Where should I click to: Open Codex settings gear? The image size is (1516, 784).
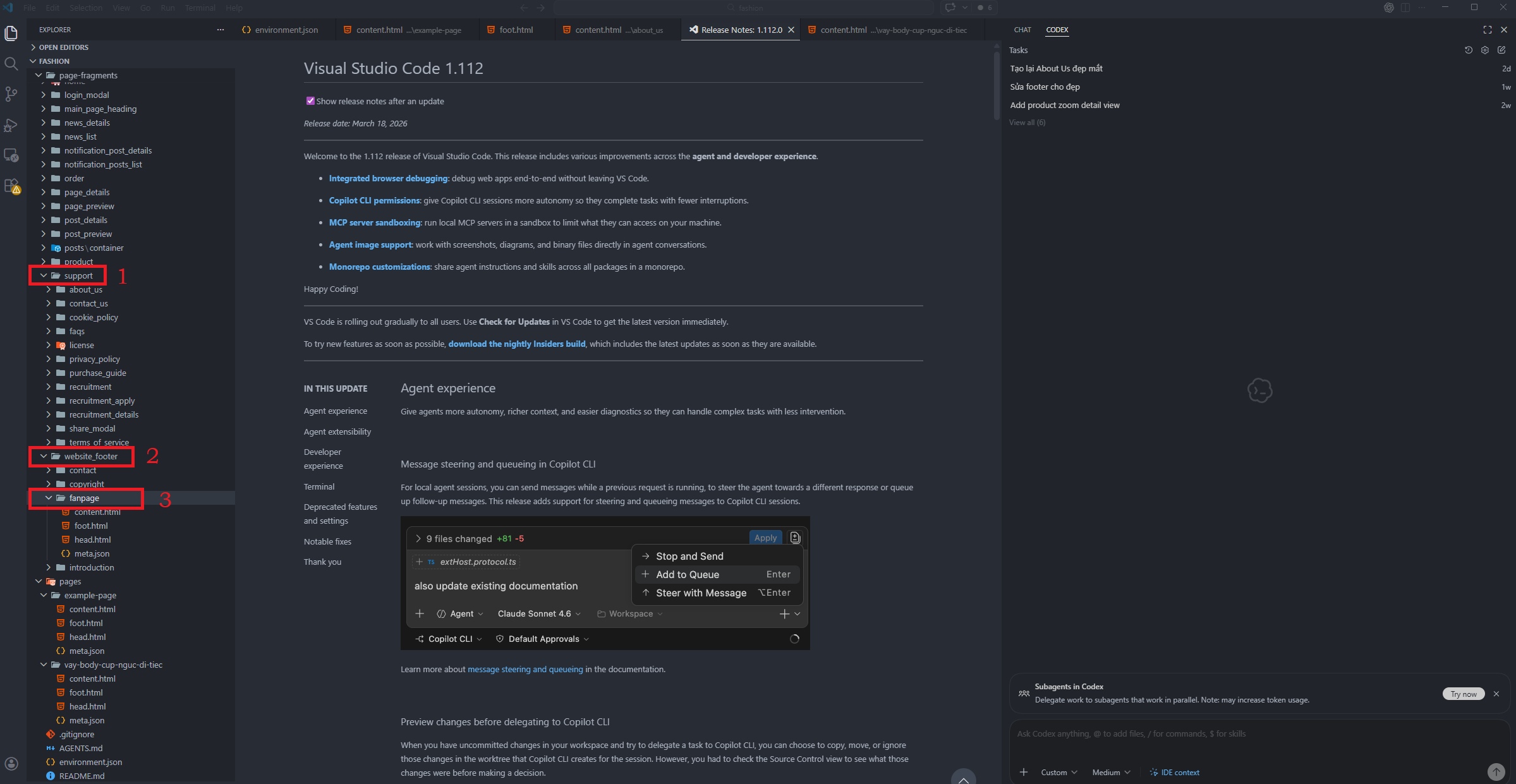[1485, 51]
